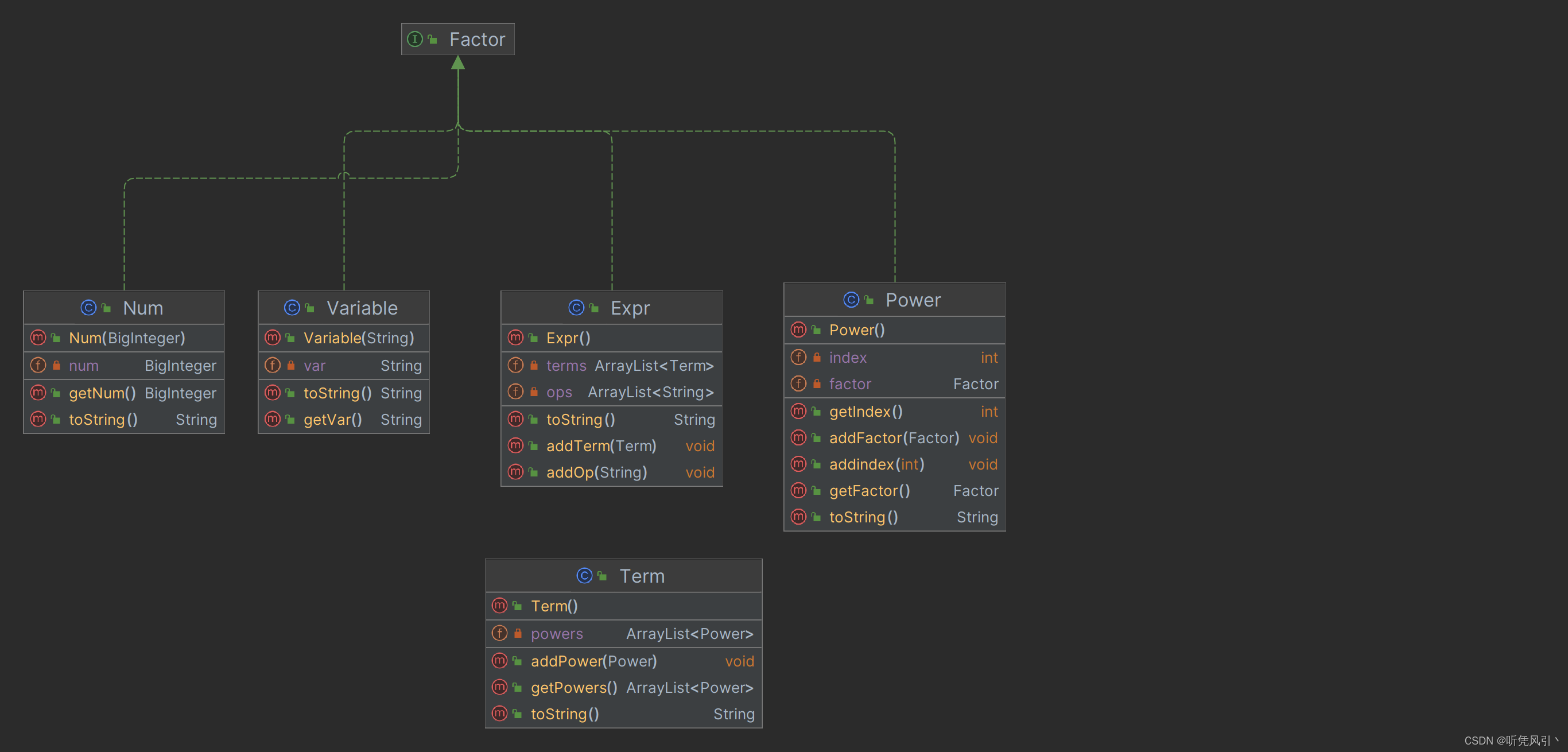Select the ops ArrayList<String> field
Viewport: 1568px width, 752px height.
(x=612, y=392)
